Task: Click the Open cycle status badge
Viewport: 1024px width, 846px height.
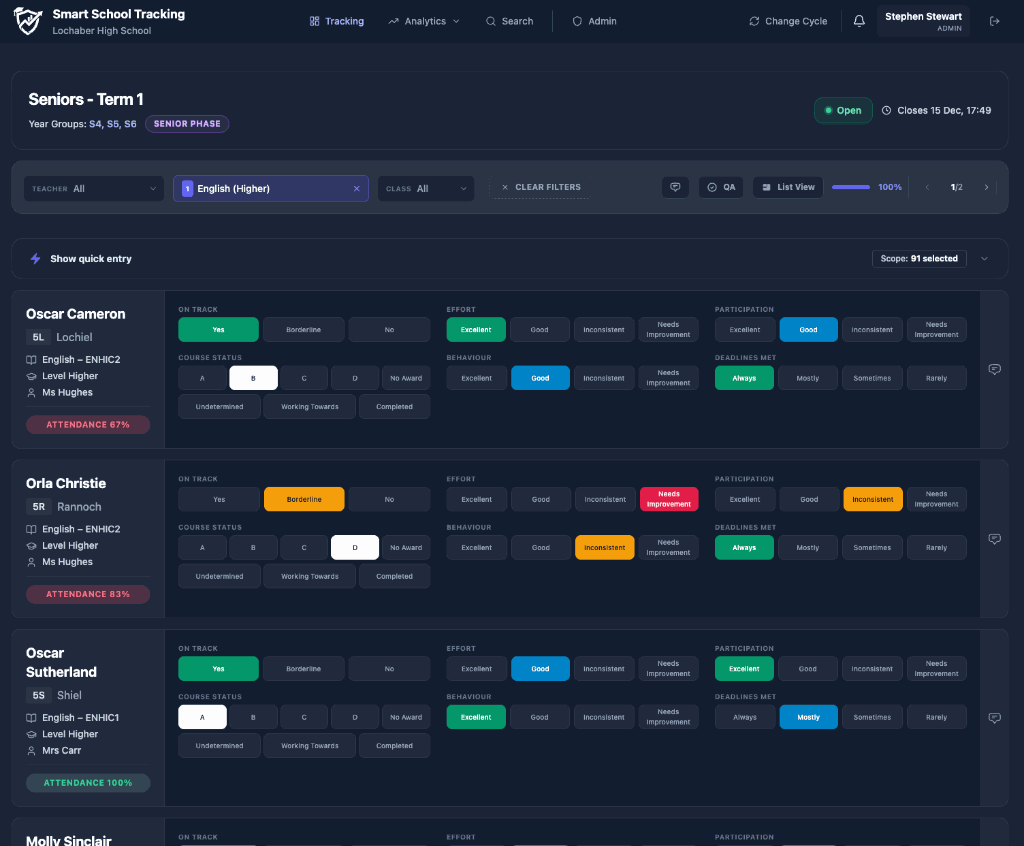Action: tap(843, 110)
